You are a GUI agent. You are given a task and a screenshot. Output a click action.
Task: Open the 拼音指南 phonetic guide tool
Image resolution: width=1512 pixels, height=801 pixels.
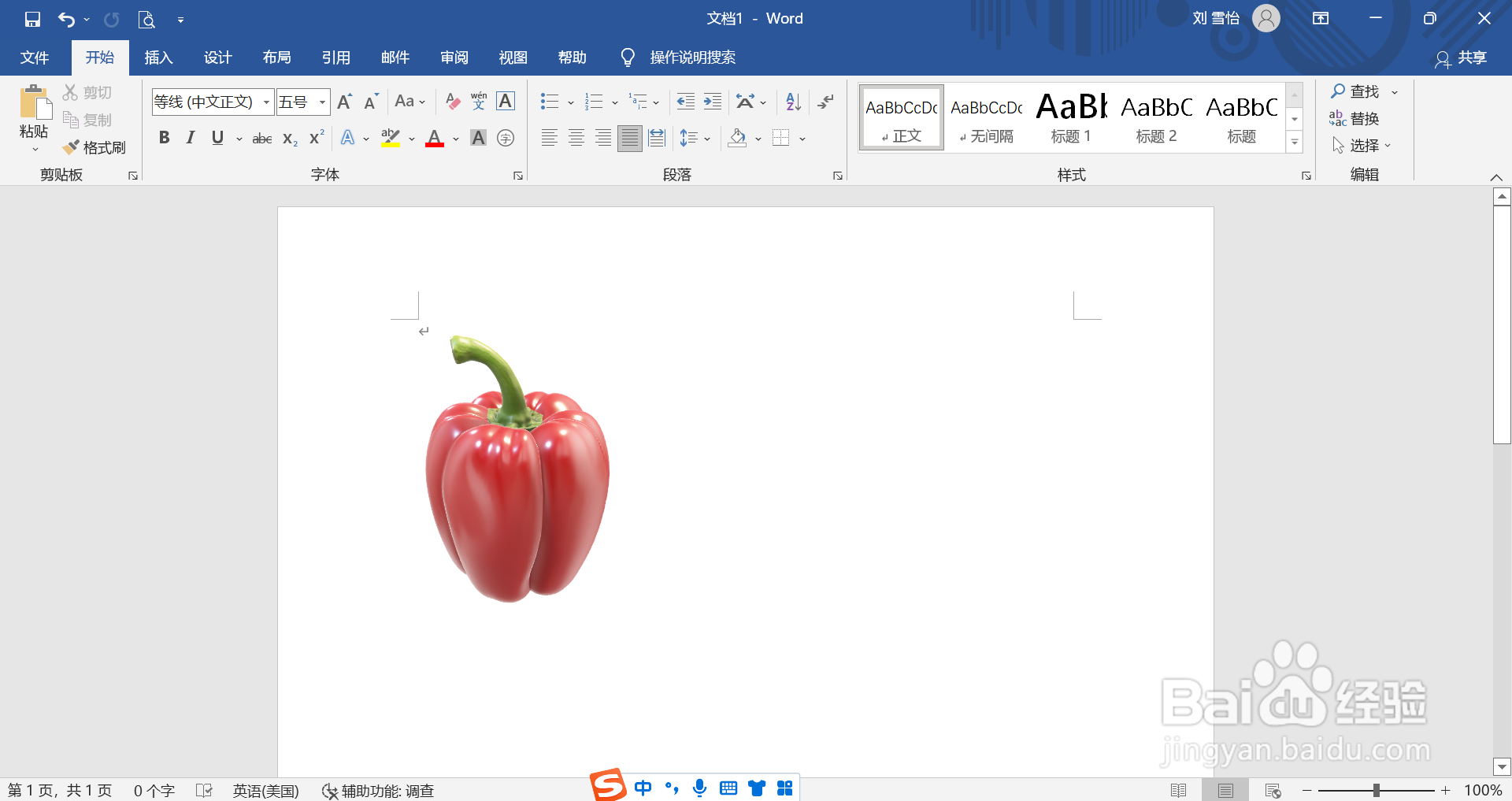coord(478,101)
